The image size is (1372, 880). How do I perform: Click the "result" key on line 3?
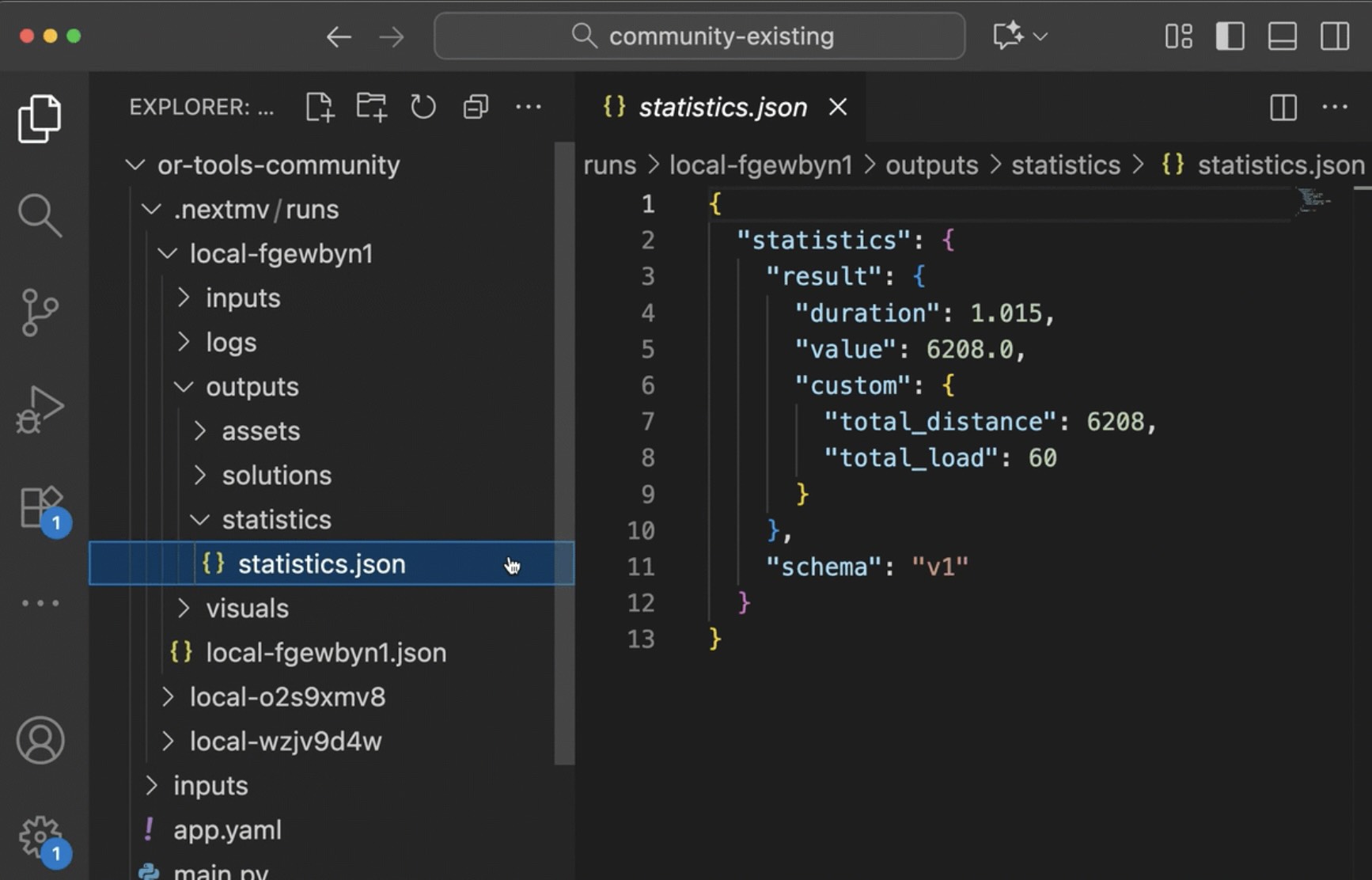click(824, 276)
